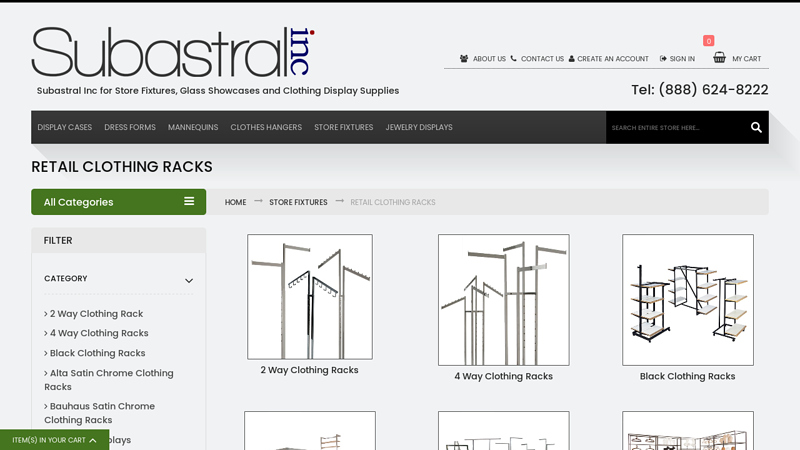
Task: Go to Create An Account
Action: tap(613, 59)
